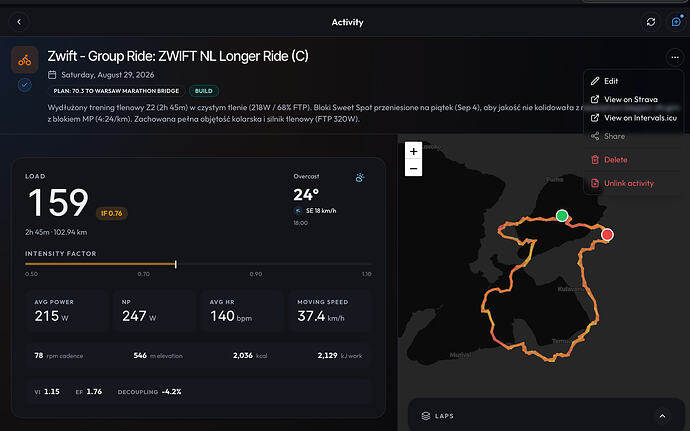
Task: Click the 2,036 kcal value
Action: coord(250,356)
